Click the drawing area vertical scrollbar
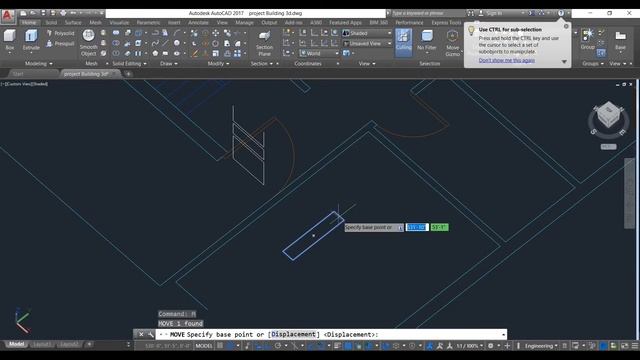The height and width of the screenshot is (360, 640). coord(629,193)
